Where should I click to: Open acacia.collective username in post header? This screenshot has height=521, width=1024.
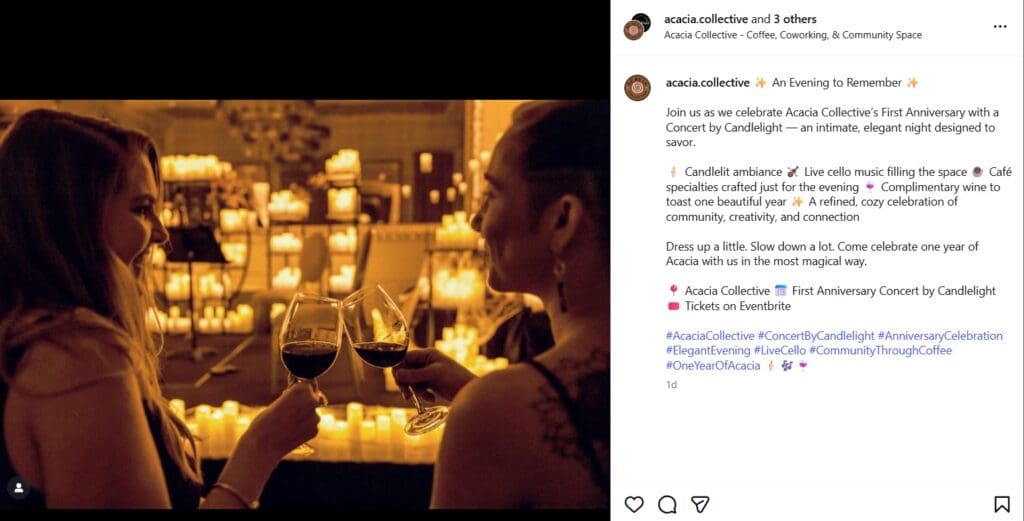(x=706, y=19)
